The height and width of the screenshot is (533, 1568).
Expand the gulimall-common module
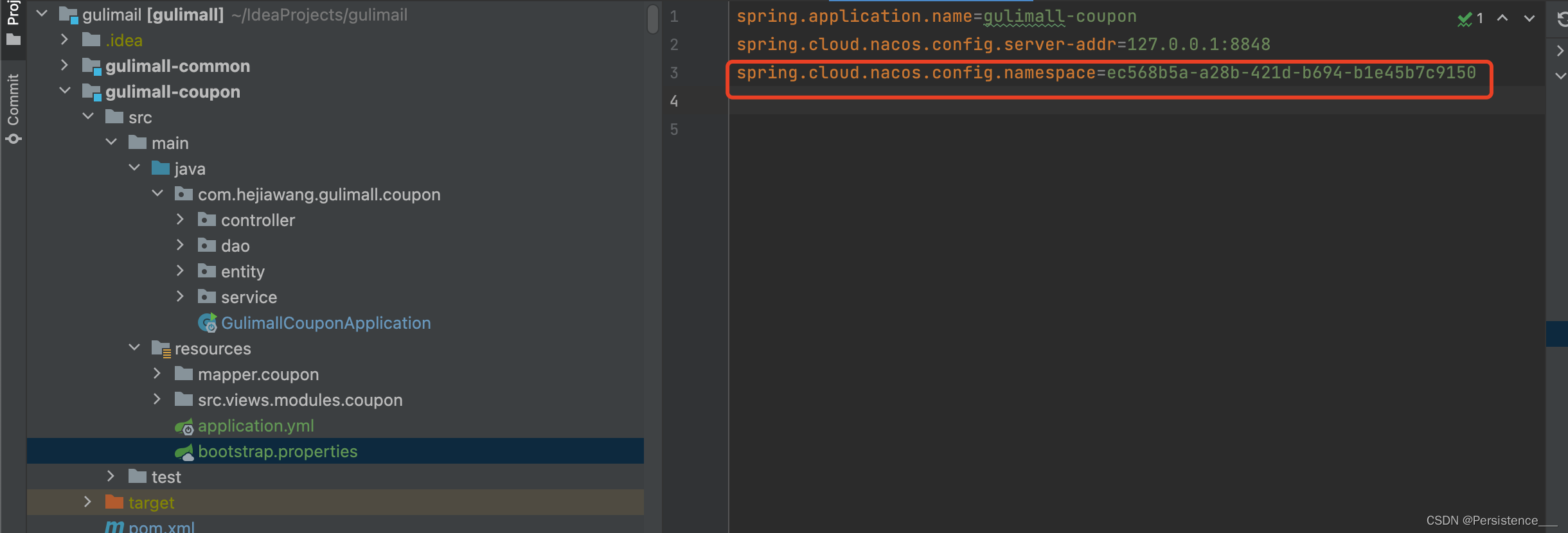pos(64,66)
